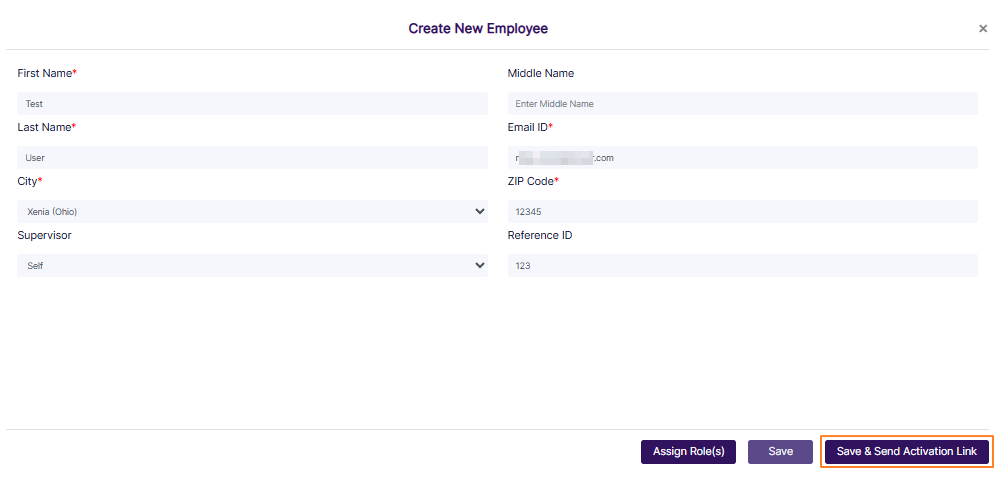Image resolution: width=999 pixels, height=477 pixels.
Task: Click the Email ID label text
Action: tap(529, 128)
